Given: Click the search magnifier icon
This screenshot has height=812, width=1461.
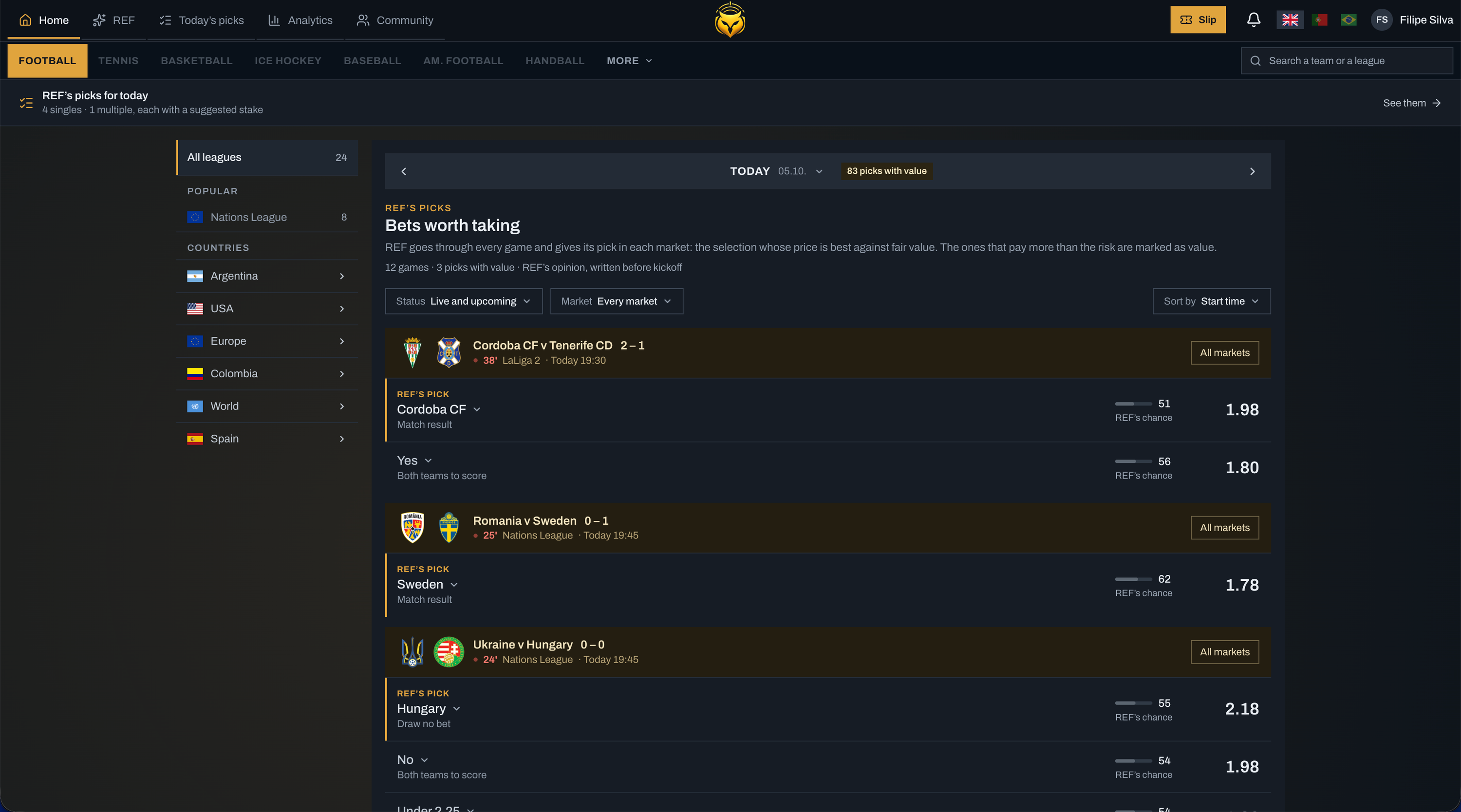Looking at the screenshot, I should [1255, 61].
